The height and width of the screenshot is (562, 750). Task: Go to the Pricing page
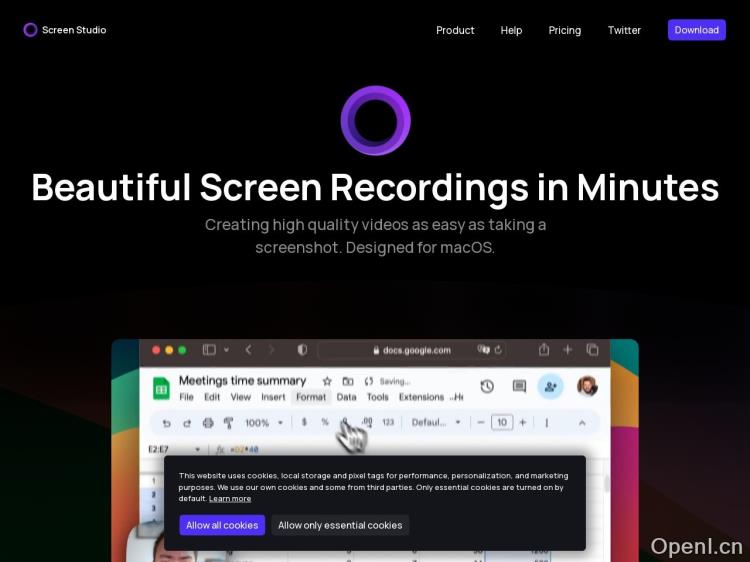pos(564,30)
